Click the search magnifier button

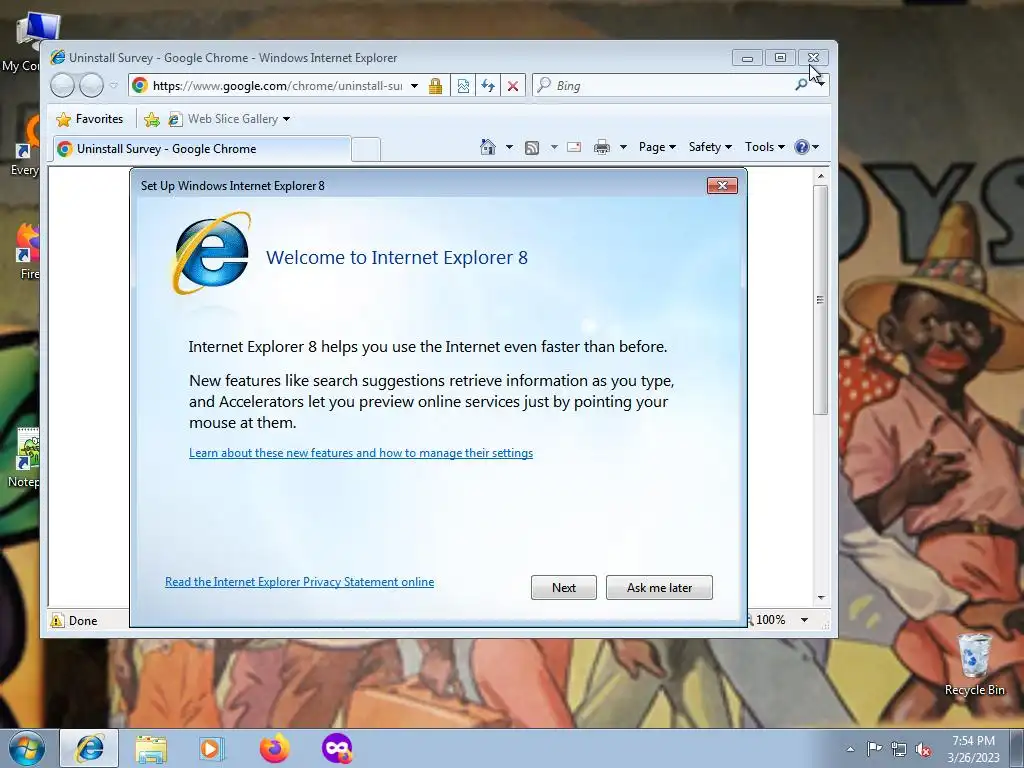(801, 85)
